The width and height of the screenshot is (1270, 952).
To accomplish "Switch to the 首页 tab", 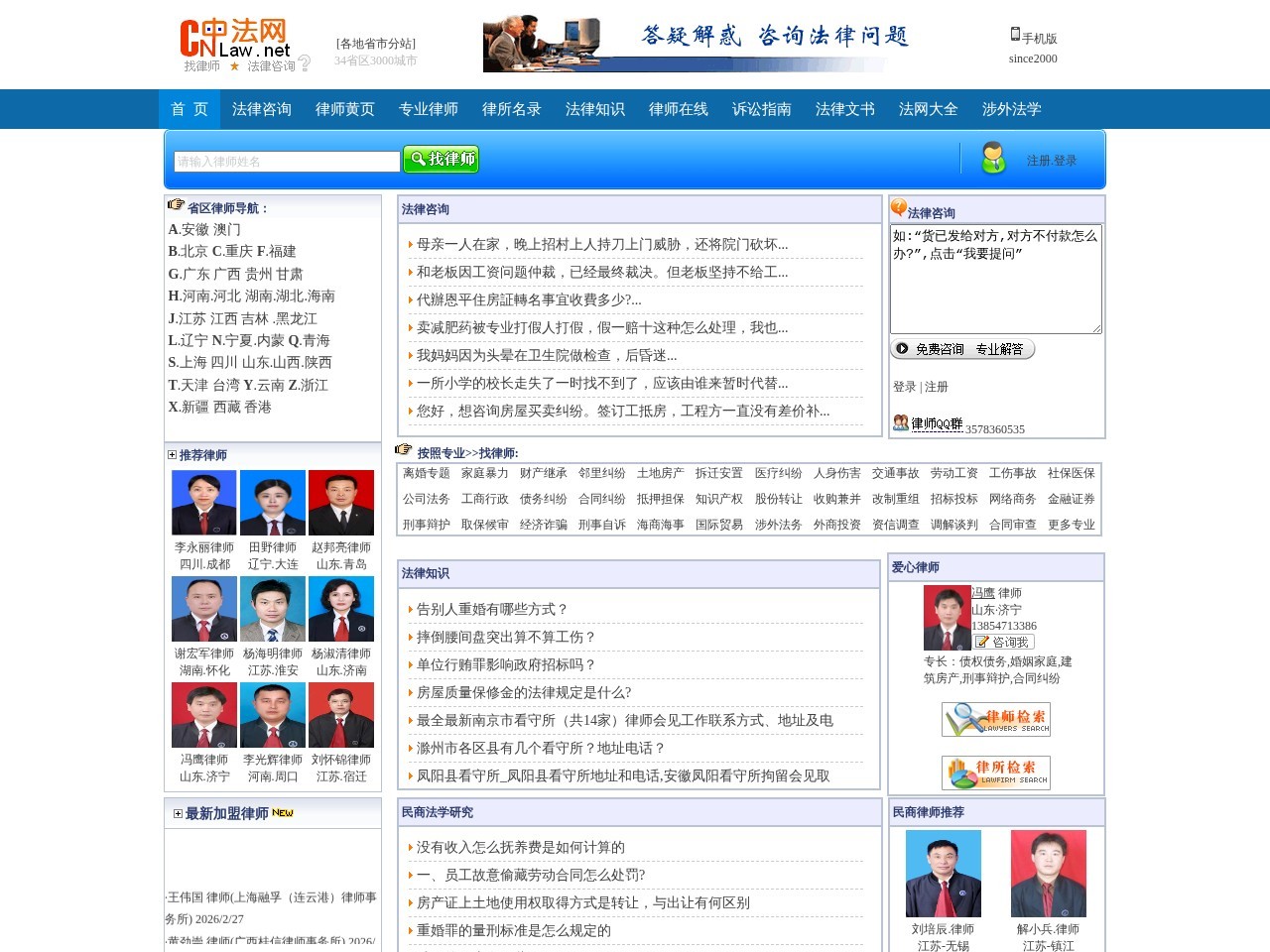I will pos(189,109).
